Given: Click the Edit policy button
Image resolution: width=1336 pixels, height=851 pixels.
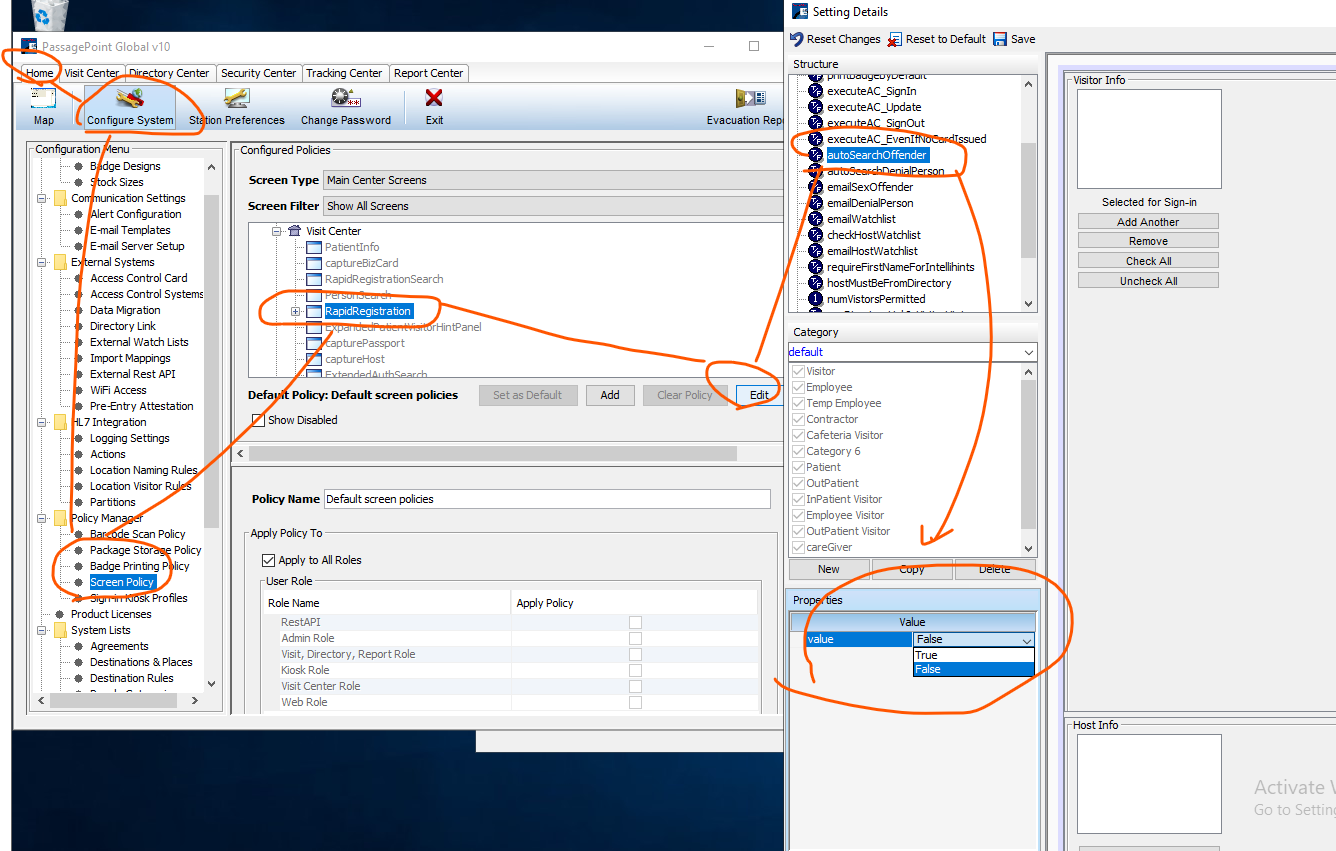Looking at the screenshot, I should click(759, 395).
